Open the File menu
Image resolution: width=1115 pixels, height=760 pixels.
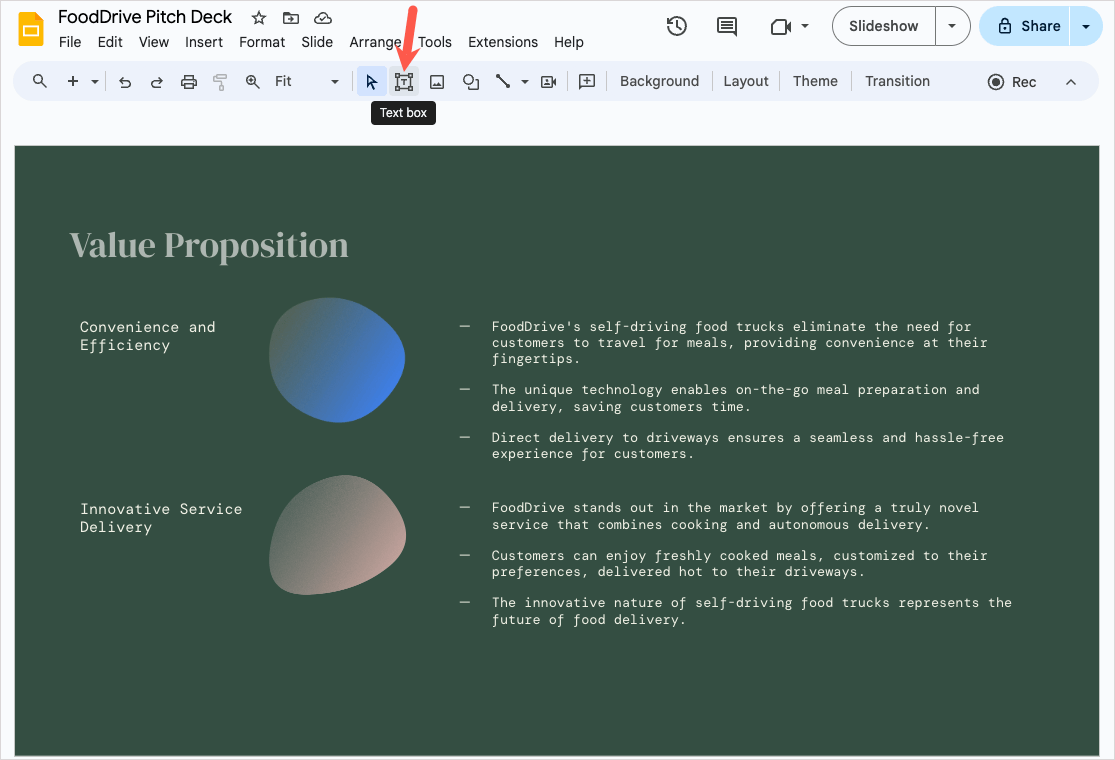coord(70,42)
